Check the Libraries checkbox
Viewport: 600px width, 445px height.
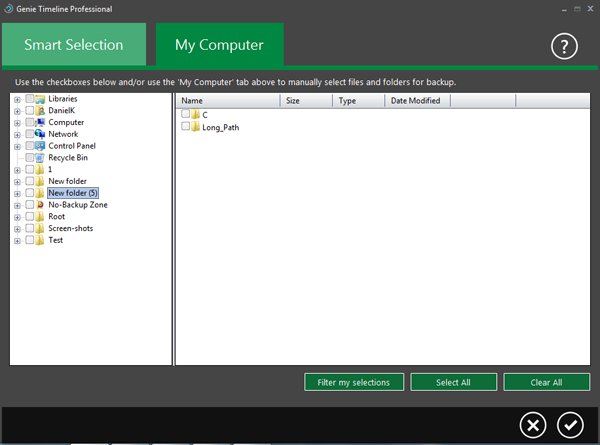pyautogui.click(x=29, y=99)
